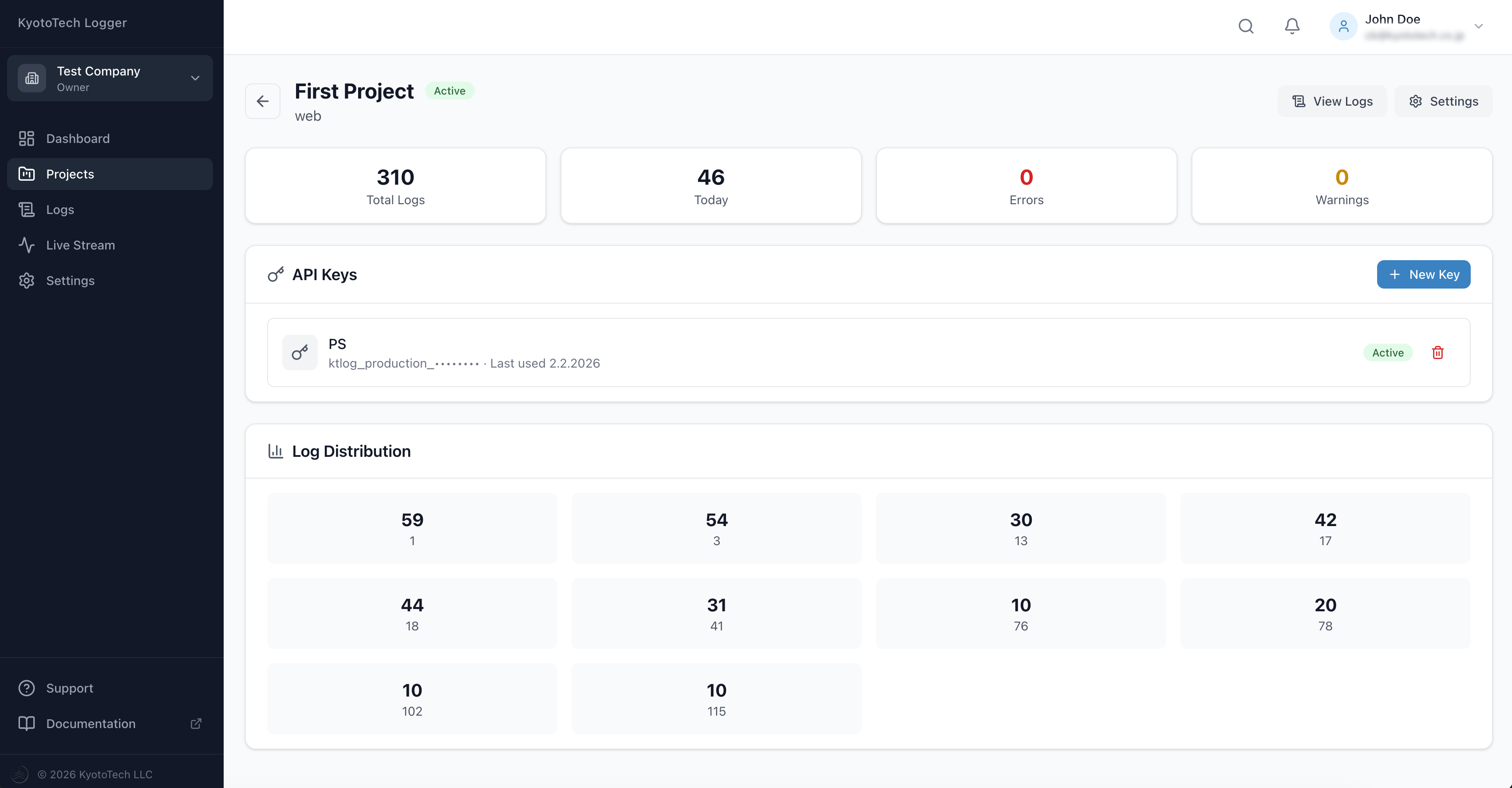The height and width of the screenshot is (788, 1512).
Task: Click the back arrow next to First Project
Action: pyautogui.click(x=262, y=101)
